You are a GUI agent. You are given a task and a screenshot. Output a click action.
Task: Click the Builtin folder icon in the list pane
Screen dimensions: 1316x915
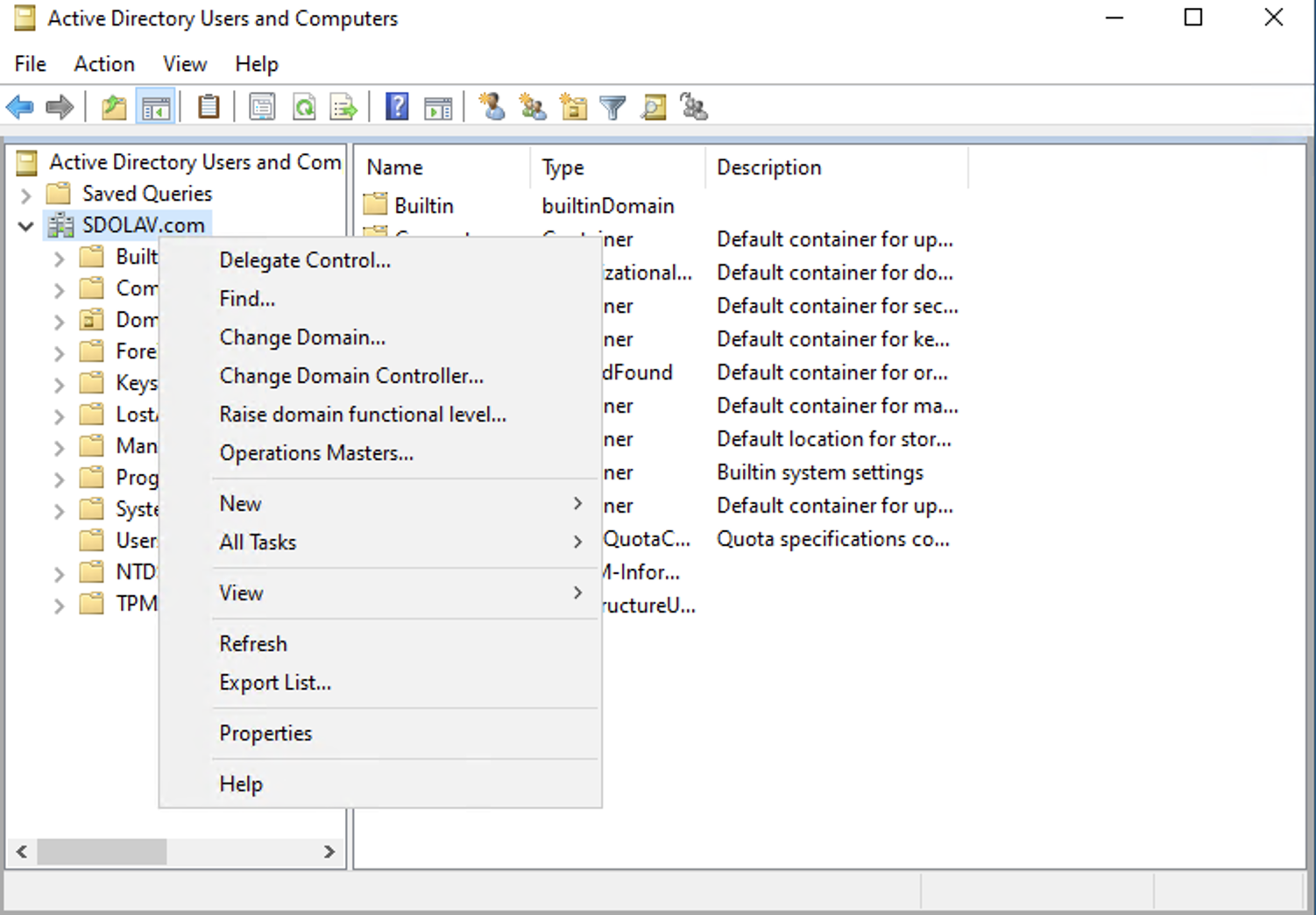tap(375, 205)
